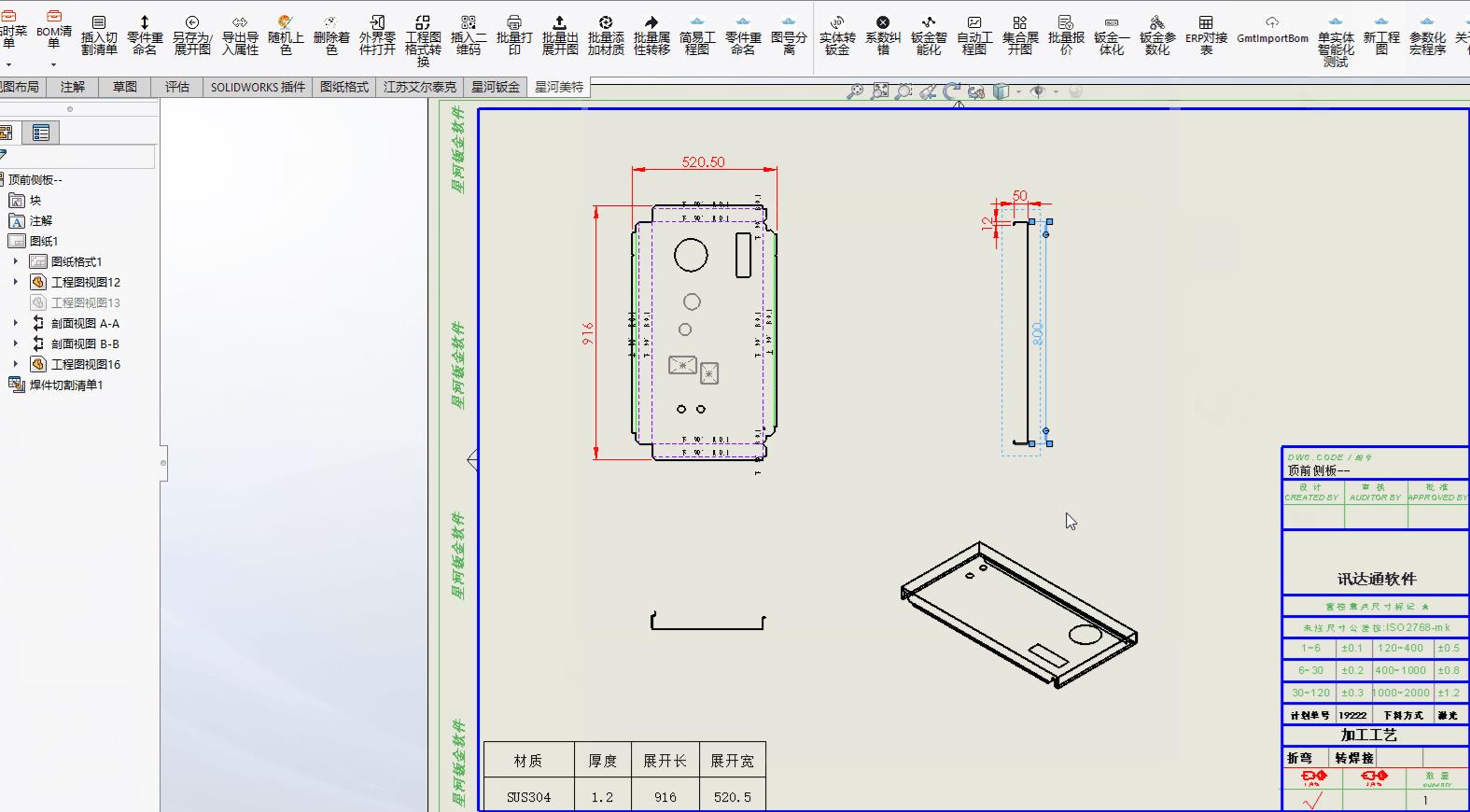Switch to the PropertyManager panel tab
The height and width of the screenshot is (812, 1470).
click(41, 133)
